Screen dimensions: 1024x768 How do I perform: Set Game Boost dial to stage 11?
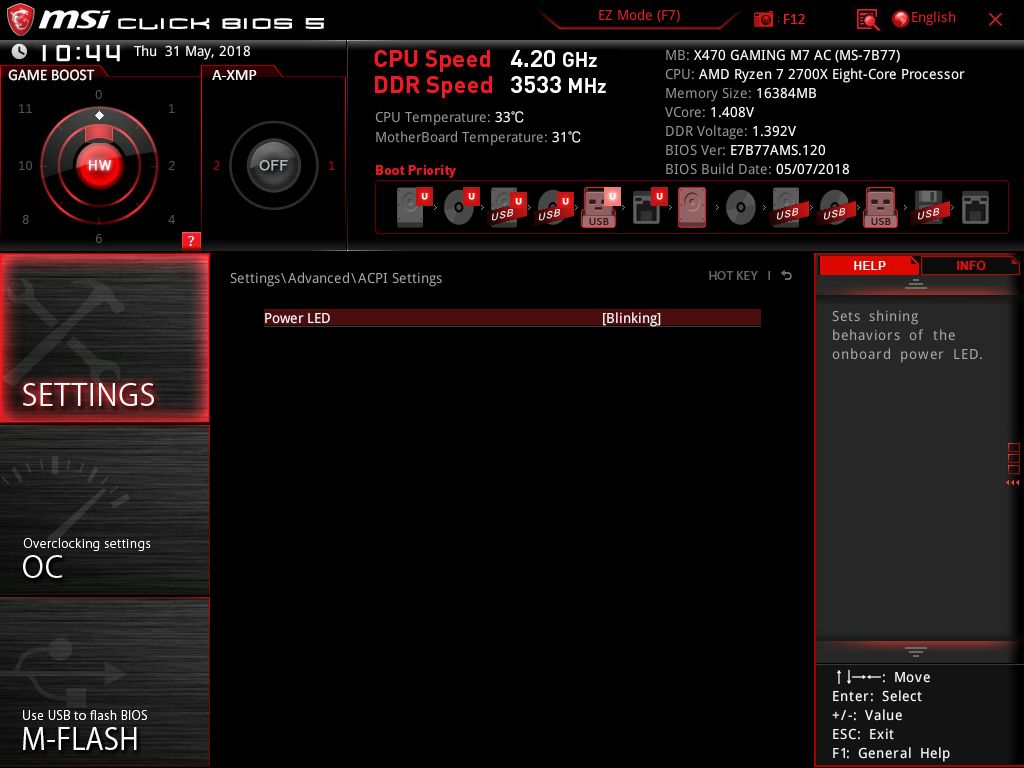point(25,108)
